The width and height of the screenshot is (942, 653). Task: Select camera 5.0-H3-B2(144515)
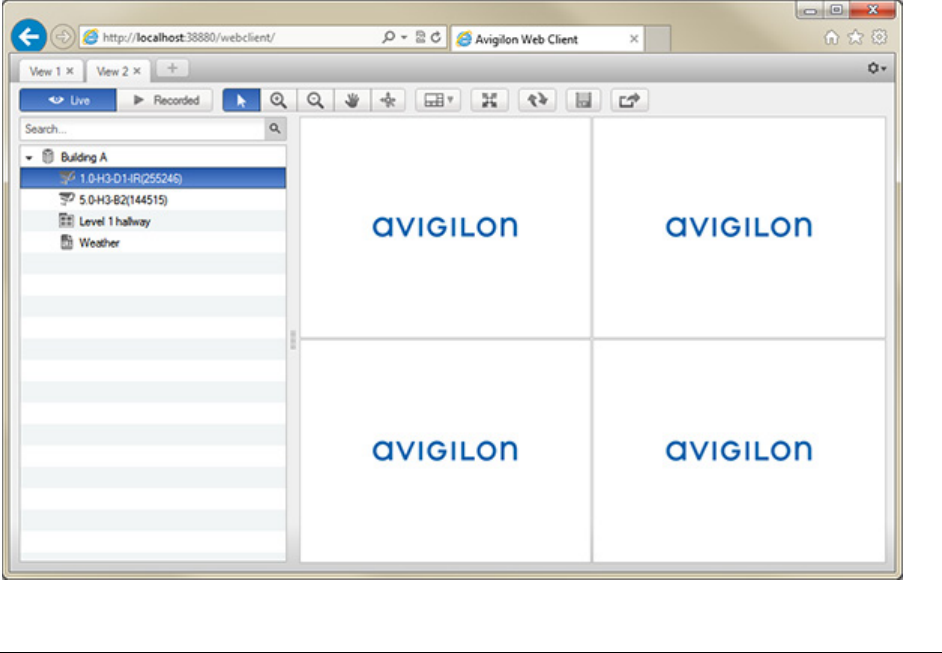point(153,200)
